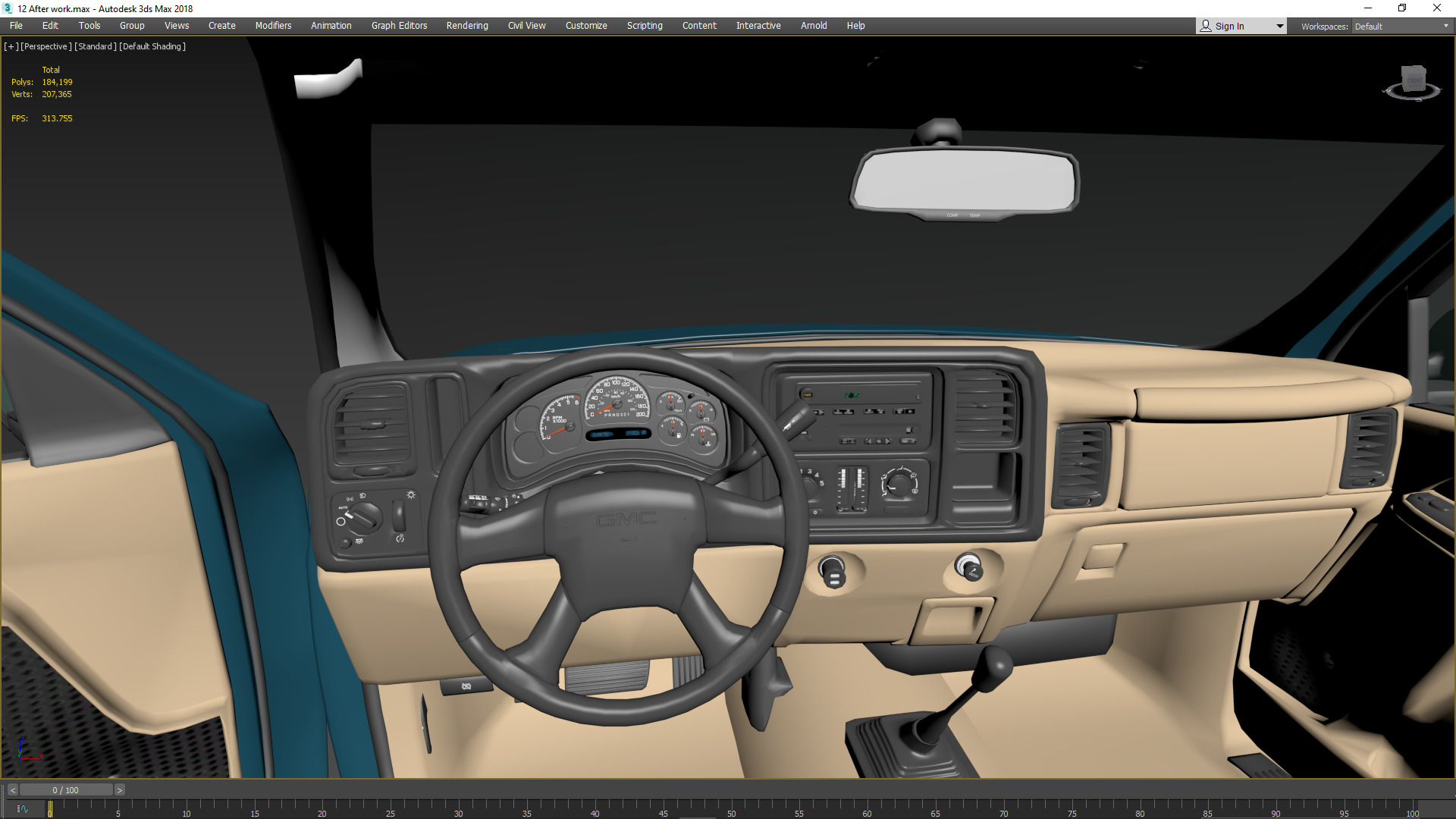Image resolution: width=1456 pixels, height=819 pixels.
Task: Click the 0 / 100 time slider
Action: tap(66, 790)
